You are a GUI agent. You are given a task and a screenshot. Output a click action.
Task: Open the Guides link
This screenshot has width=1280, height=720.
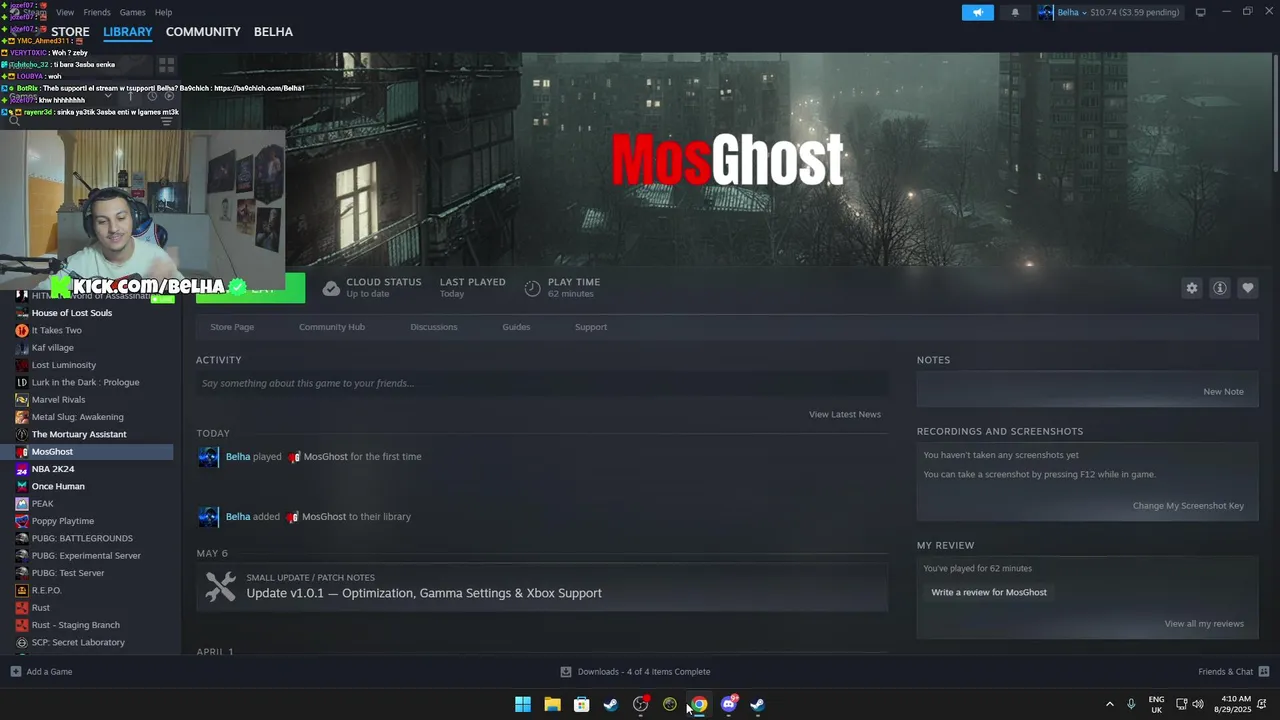516,327
